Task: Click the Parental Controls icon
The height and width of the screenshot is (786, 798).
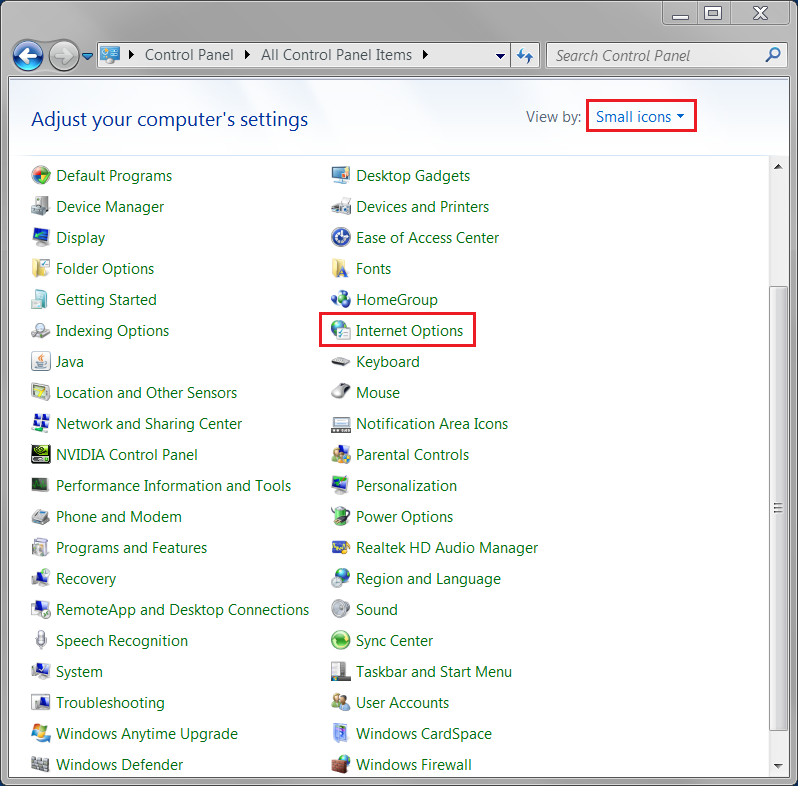Action: click(x=340, y=455)
